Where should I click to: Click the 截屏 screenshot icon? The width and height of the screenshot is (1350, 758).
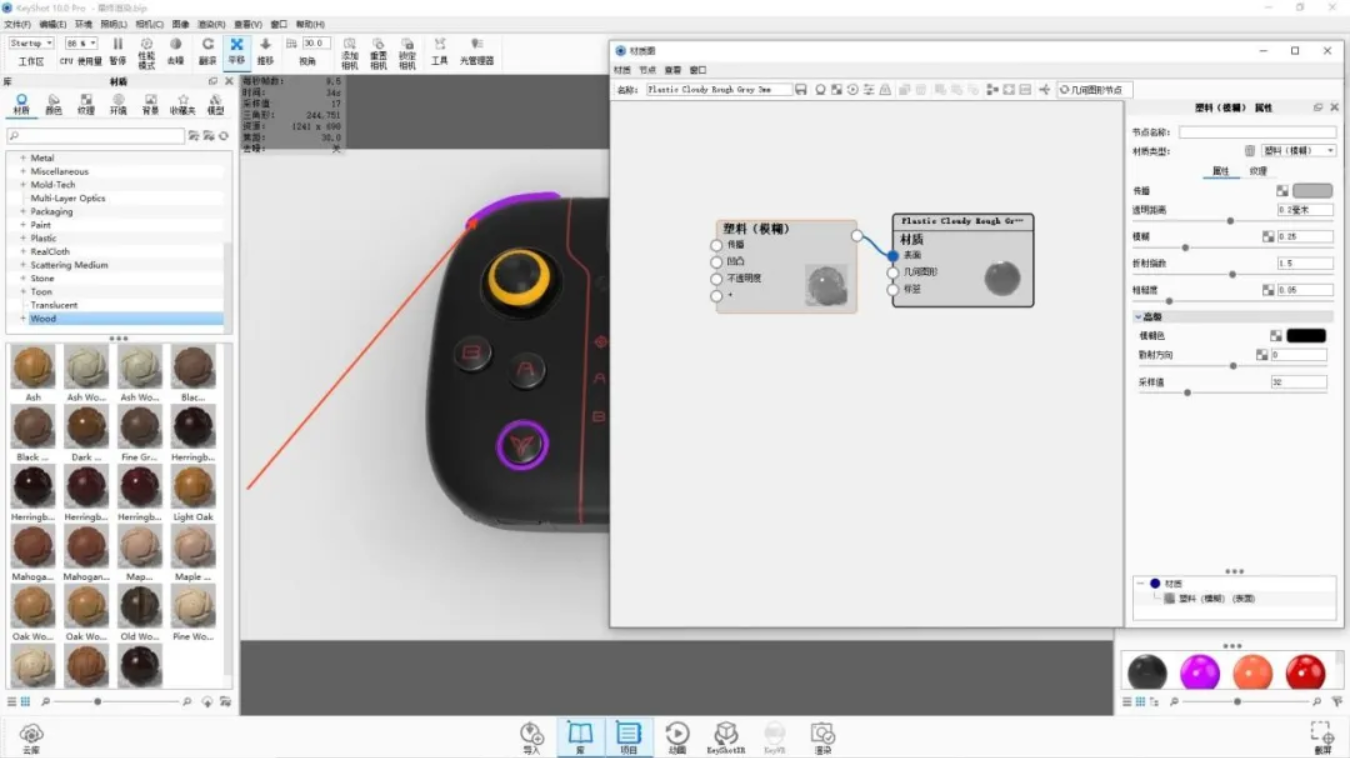1322,738
